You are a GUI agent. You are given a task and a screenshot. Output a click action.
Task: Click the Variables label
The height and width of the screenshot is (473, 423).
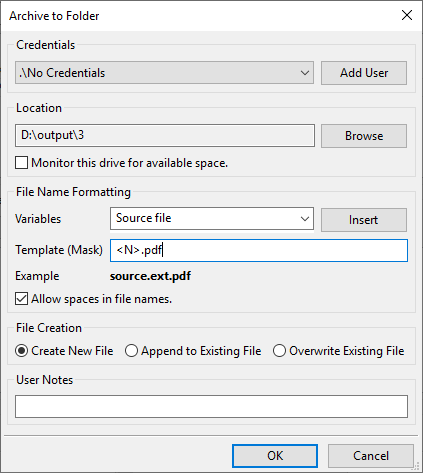pos(38,219)
